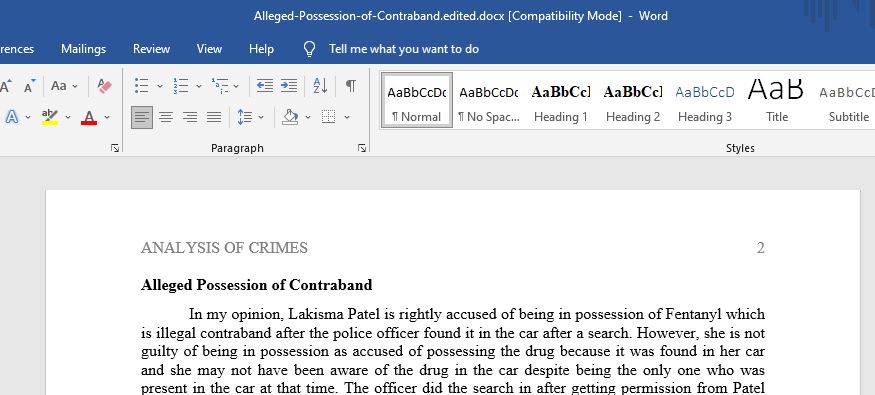The height and width of the screenshot is (395, 875).
Task: Click the Numbering list icon
Action: [180, 86]
